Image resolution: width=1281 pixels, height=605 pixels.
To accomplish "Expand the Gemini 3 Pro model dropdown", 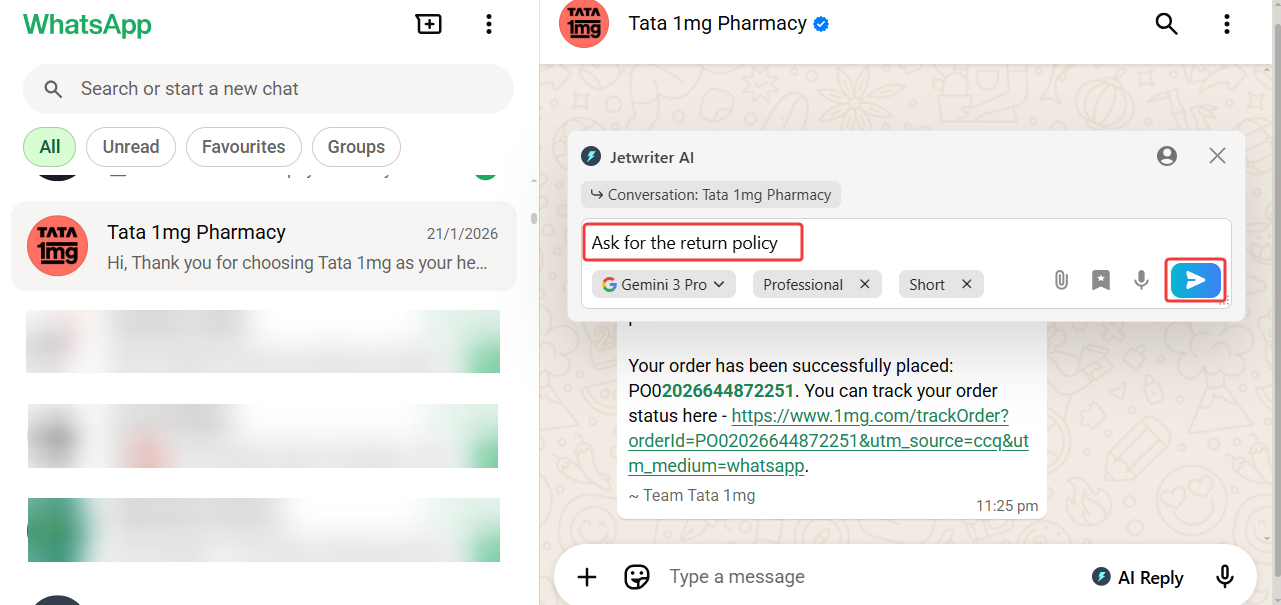I will (x=664, y=284).
